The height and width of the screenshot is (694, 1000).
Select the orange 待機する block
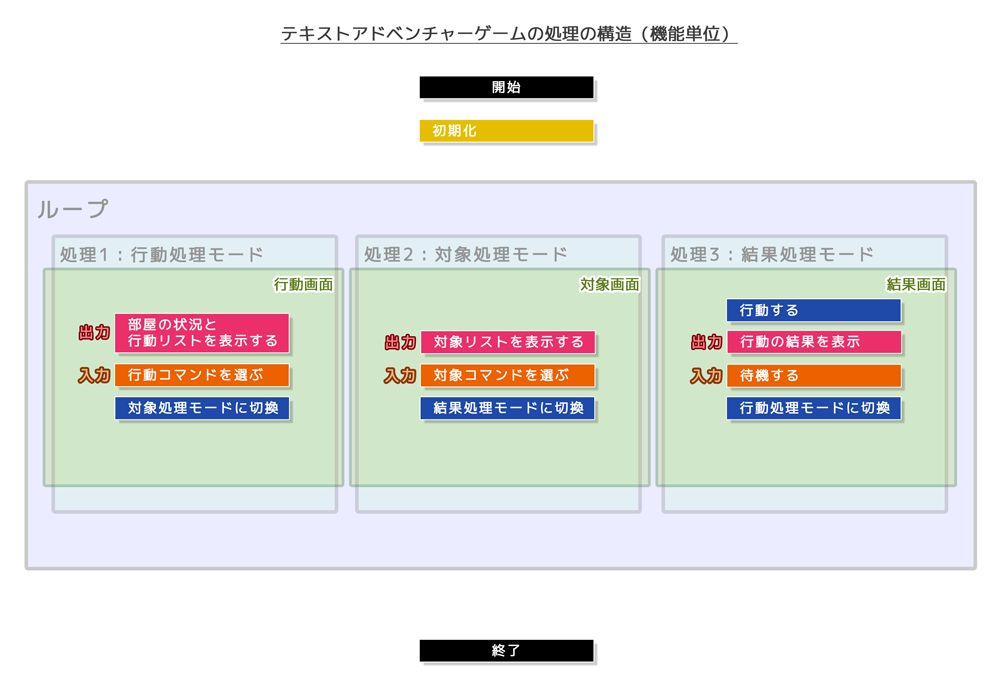814,375
